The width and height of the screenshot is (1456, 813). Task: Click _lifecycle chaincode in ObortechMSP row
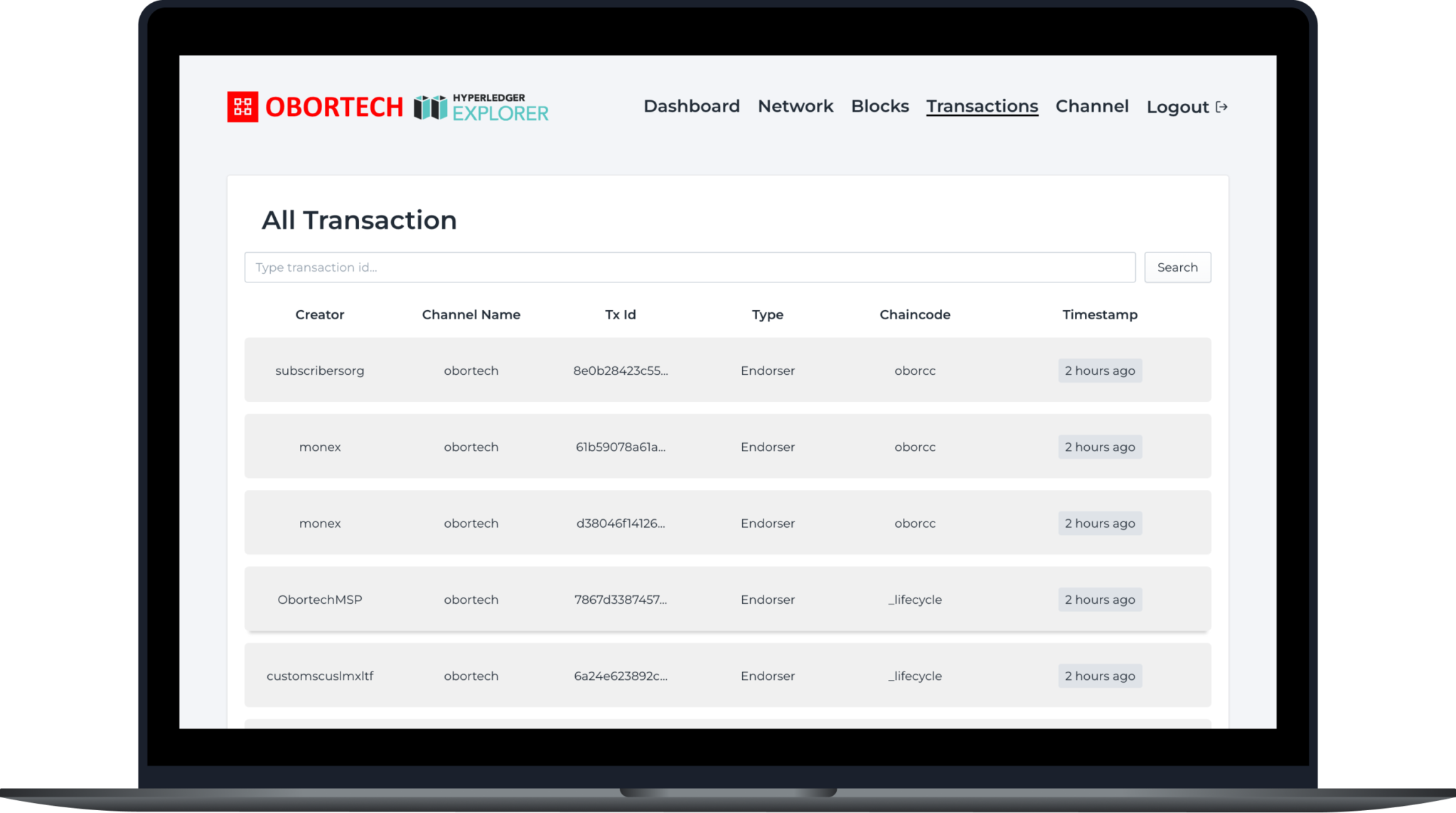point(915,600)
